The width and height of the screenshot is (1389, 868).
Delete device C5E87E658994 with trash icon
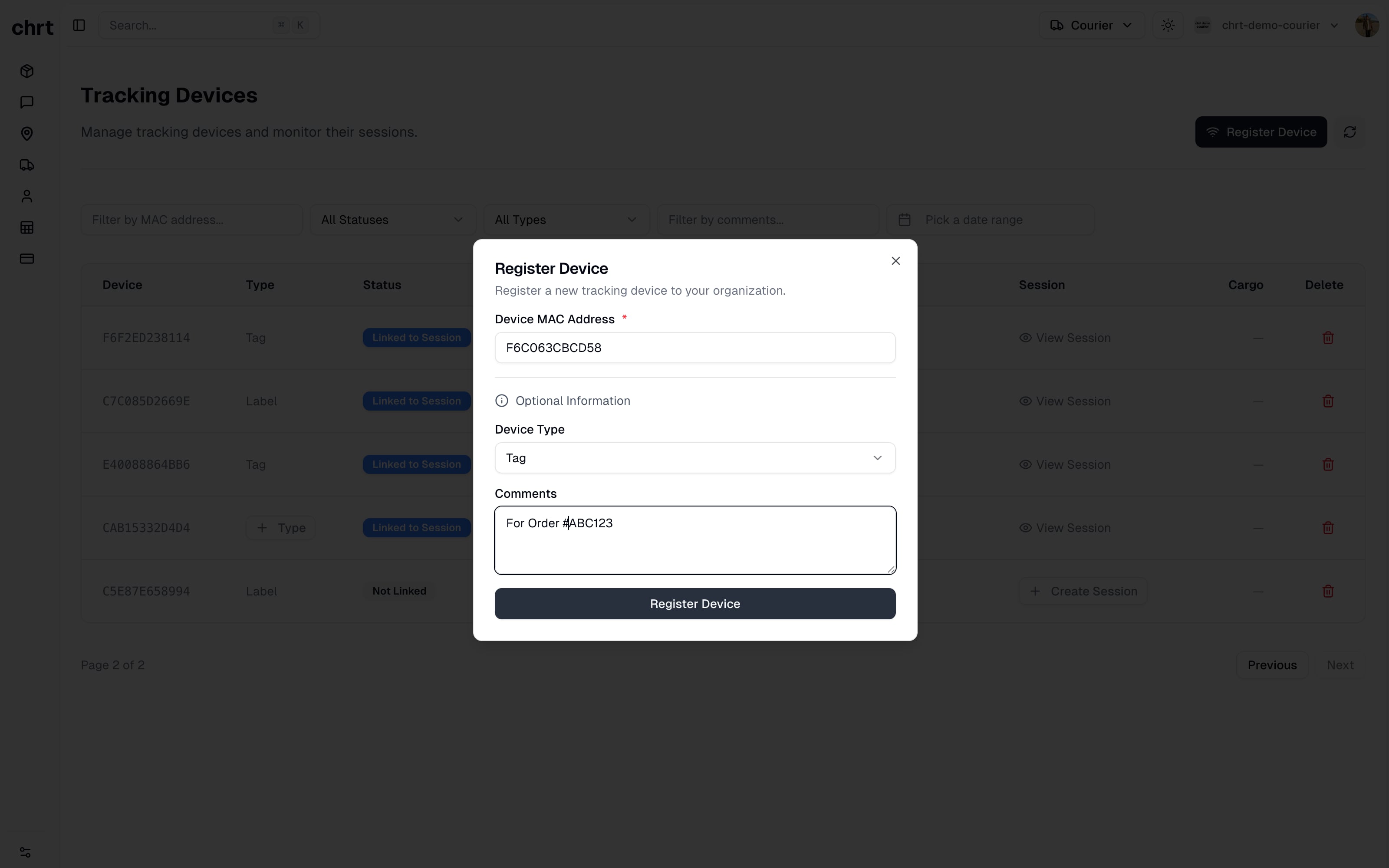[x=1328, y=591]
